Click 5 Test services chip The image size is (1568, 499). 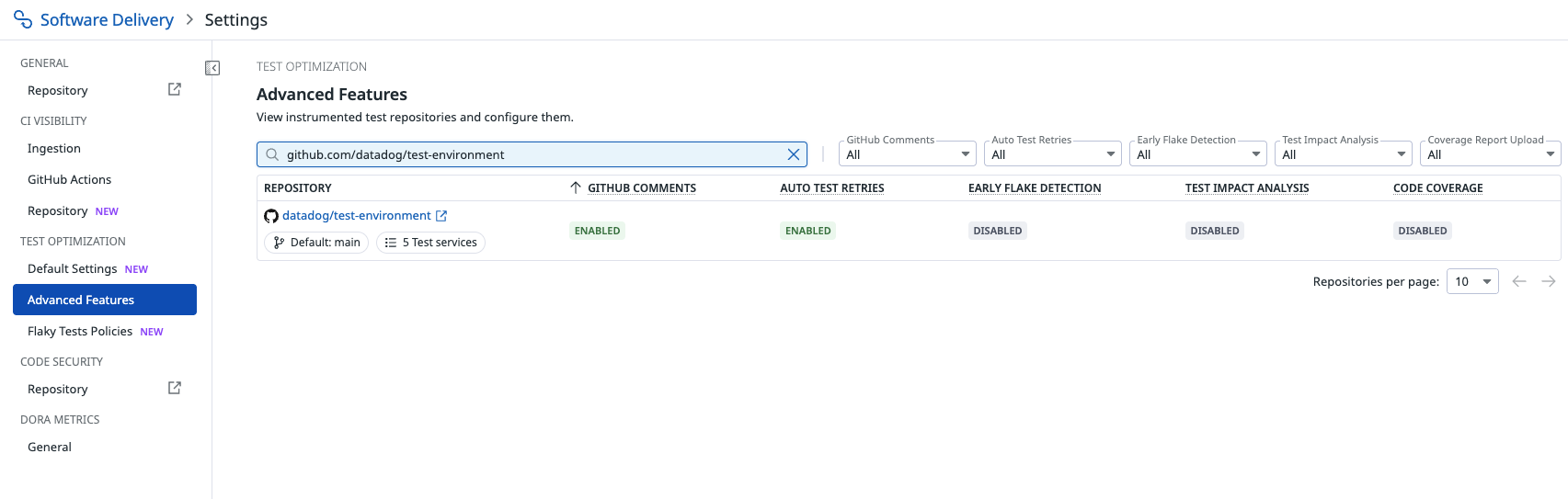(x=430, y=243)
